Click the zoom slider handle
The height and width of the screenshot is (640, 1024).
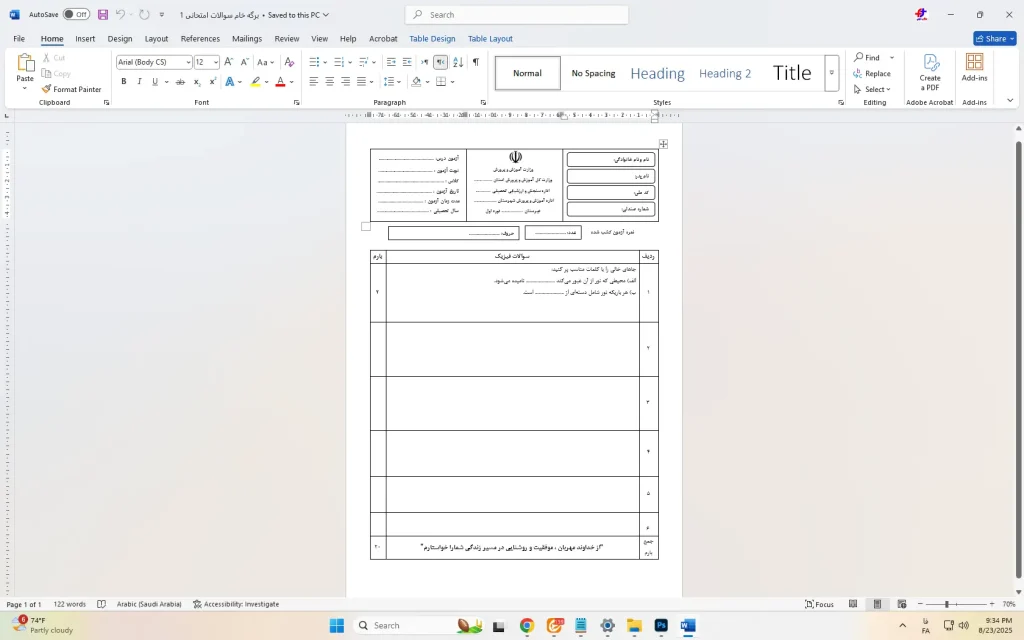pos(946,604)
